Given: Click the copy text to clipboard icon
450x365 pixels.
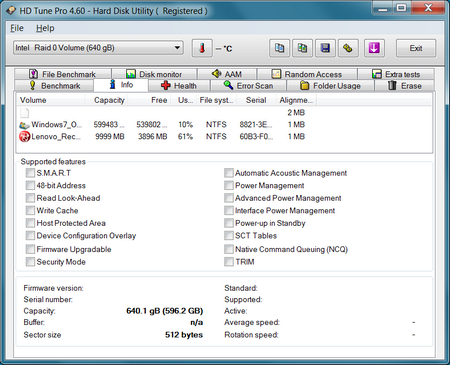Looking at the screenshot, I should click(x=279, y=48).
